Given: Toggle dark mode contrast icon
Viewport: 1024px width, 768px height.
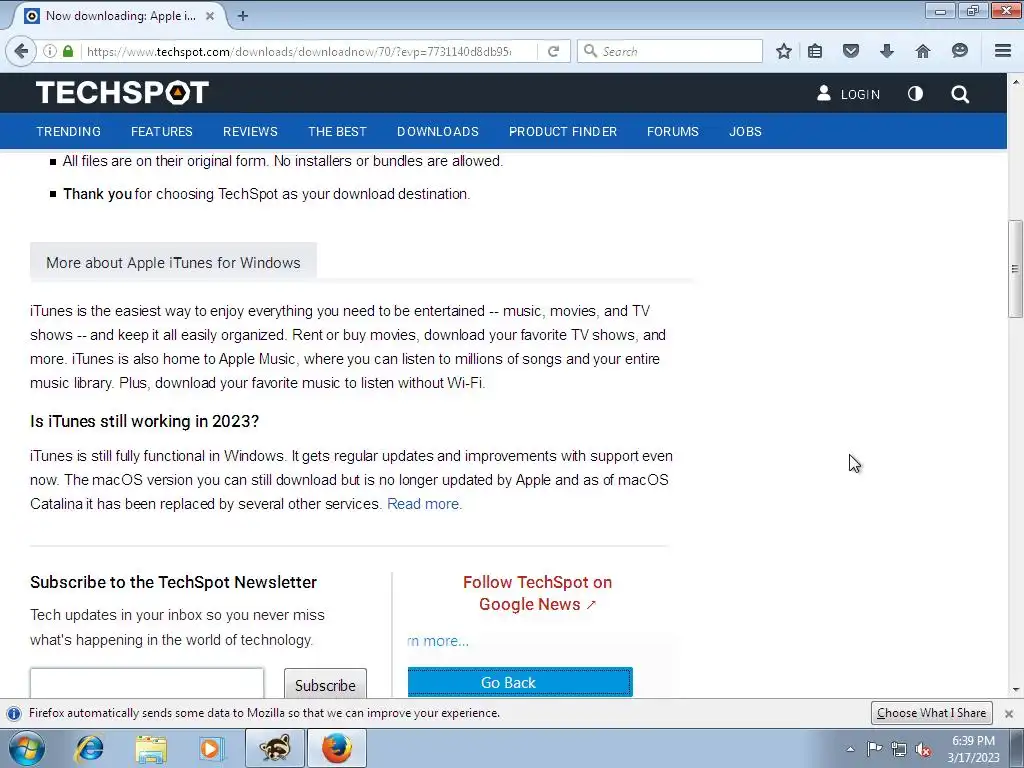Looking at the screenshot, I should tap(915, 94).
